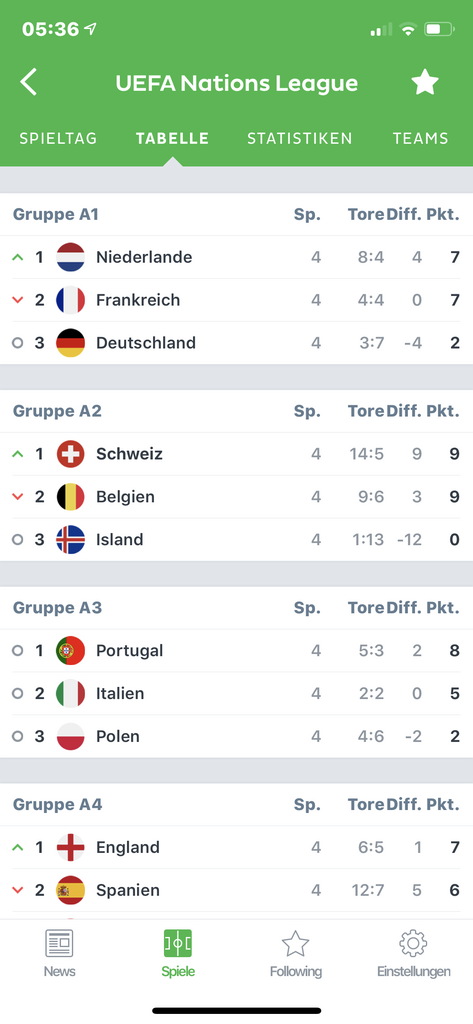Toggle the favorite star for UEFA Nations League
The height and width of the screenshot is (1024, 473).
[x=425, y=83]
